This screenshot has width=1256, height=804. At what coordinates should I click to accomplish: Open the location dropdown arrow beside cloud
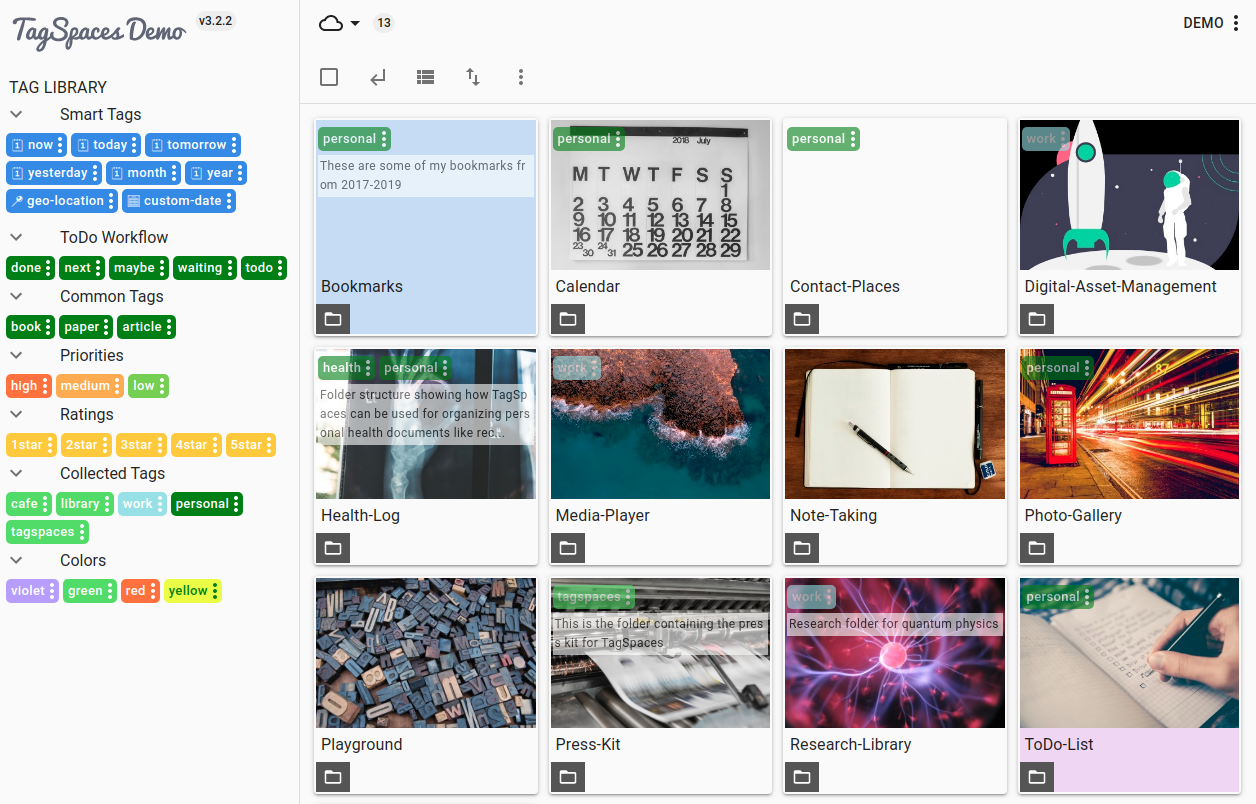pyautogui.click(x=355, y=24)
